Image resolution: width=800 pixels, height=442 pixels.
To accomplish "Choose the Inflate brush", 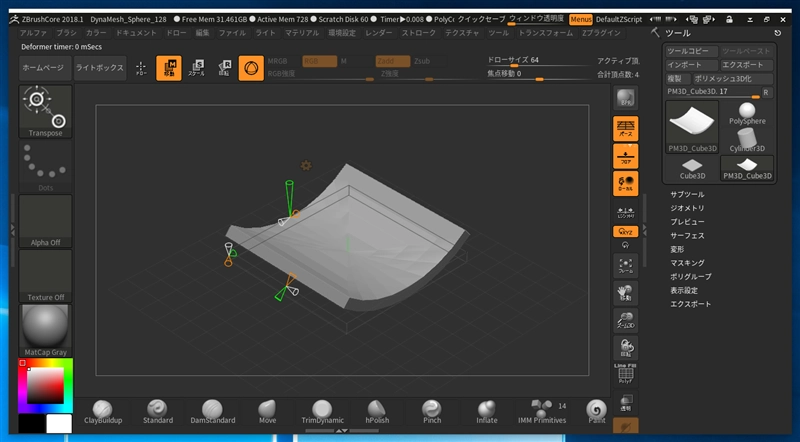I will pyautogui.click(x=487, y=412).
